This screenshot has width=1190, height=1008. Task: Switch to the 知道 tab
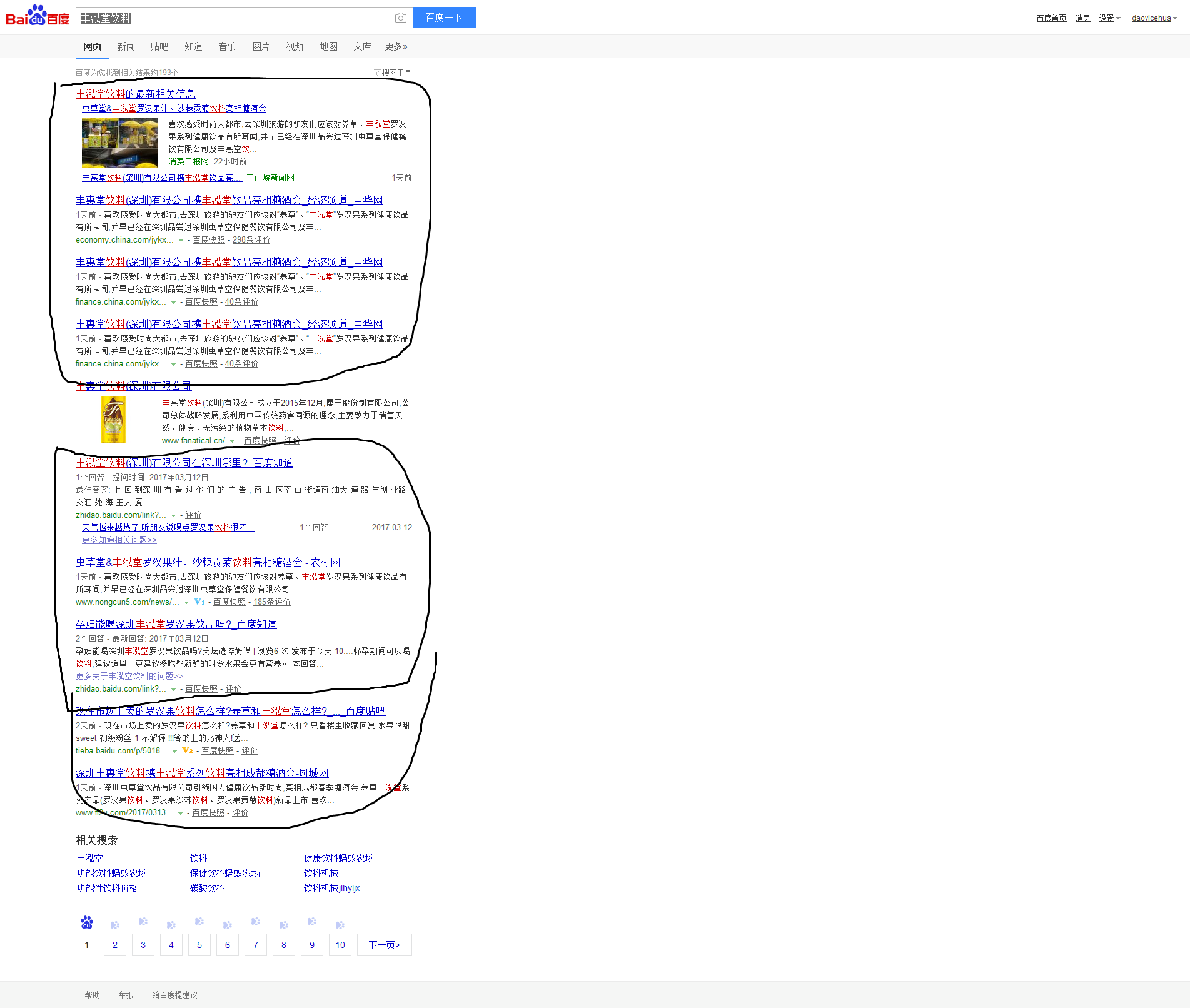coord(193,46)
